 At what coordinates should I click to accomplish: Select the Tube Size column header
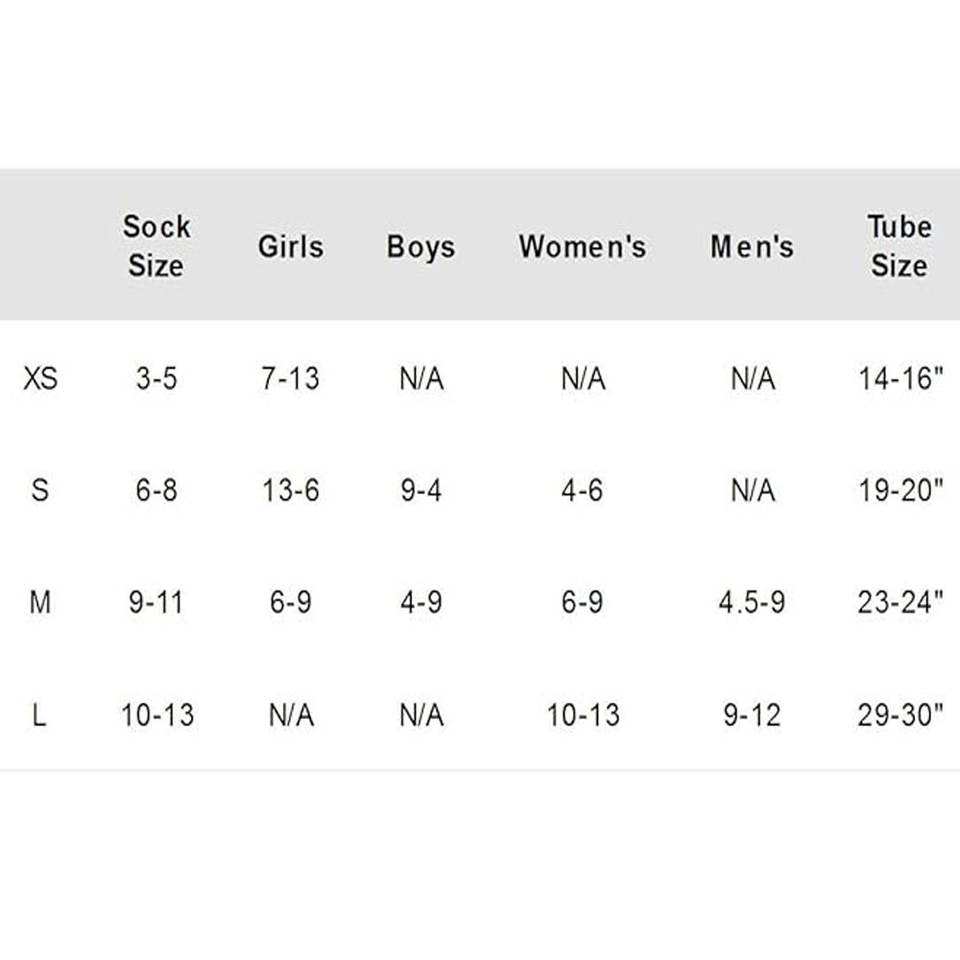(899, 246)
